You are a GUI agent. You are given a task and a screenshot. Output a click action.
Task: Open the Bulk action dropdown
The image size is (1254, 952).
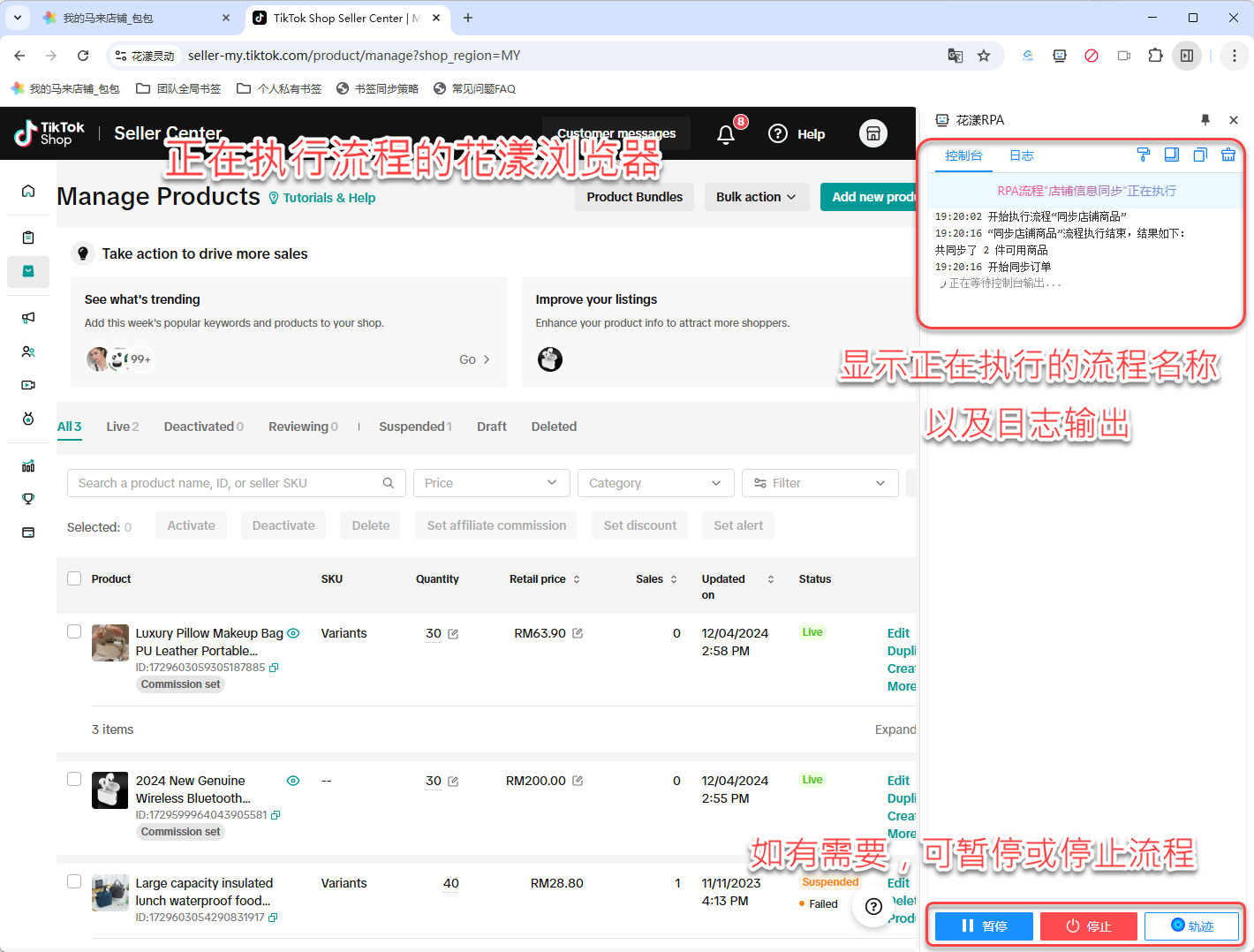coord(756,197)
